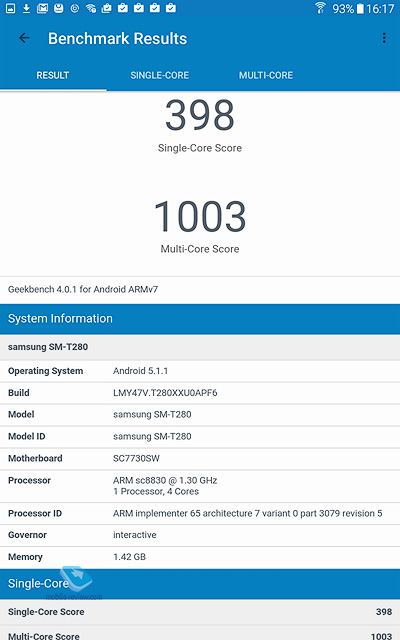Select the memory value 1.42 GB
Viewport: 400px width, 640px height.
tap(129, 557)
